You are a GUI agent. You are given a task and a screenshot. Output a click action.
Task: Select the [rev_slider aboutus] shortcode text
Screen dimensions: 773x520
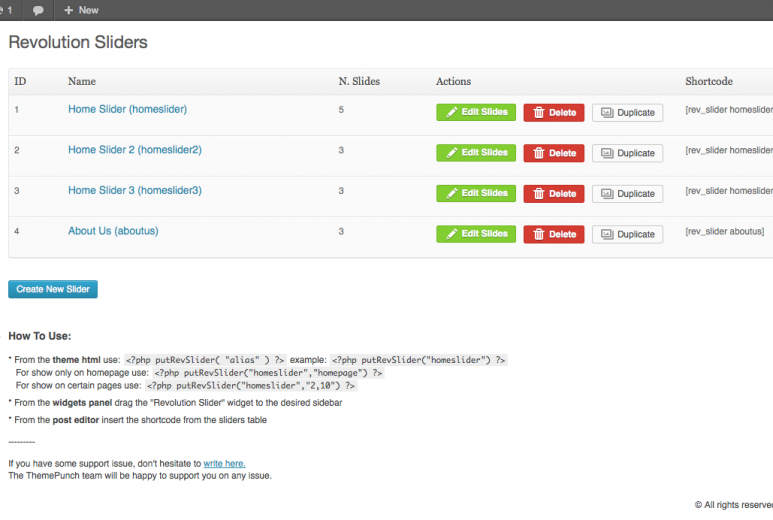[x=724, y=231]
